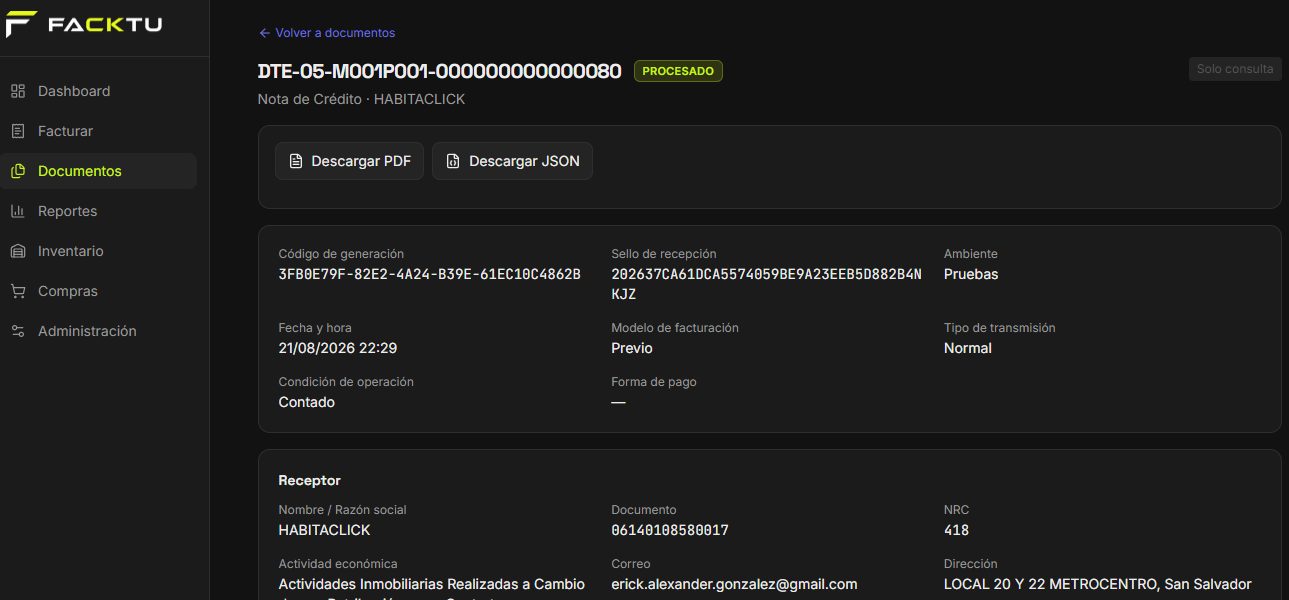The height and width of the screenshot is (600, 1289).
Task: Click the Inventario warehouse icon
Action: (18, 251)
